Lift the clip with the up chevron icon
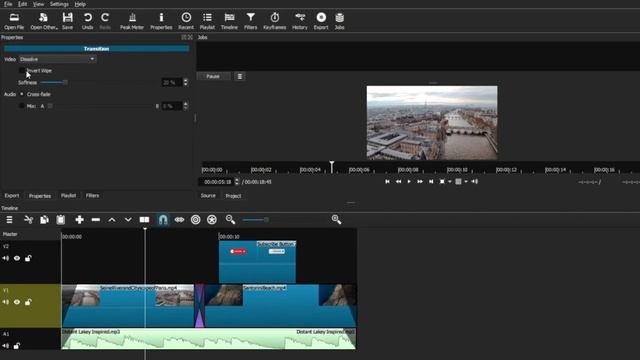 pyautogui.click(x=112, y=220)
